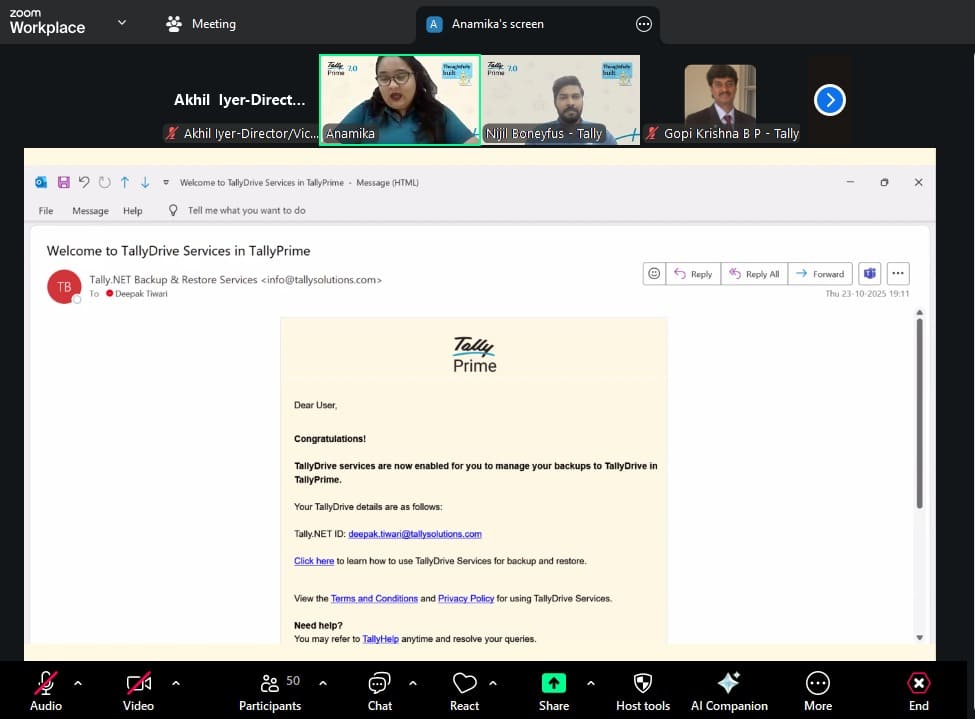Select Nijil Boneyfus video thumbnail
The width and height of the screenshot is (975, 719).
pyautogui.click(x=561, y=100)
